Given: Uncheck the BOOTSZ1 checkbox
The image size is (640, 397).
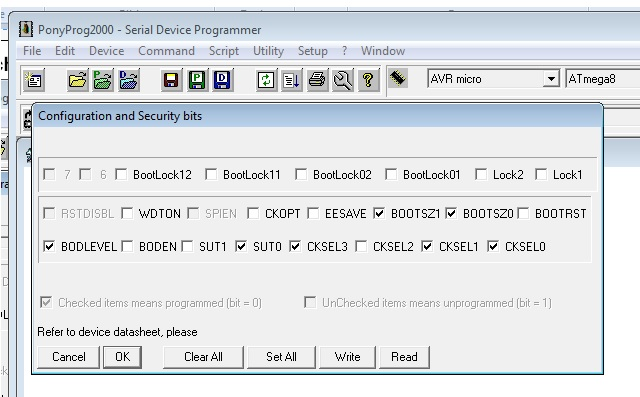Looking at the screenshot, I should coord(379,213).
